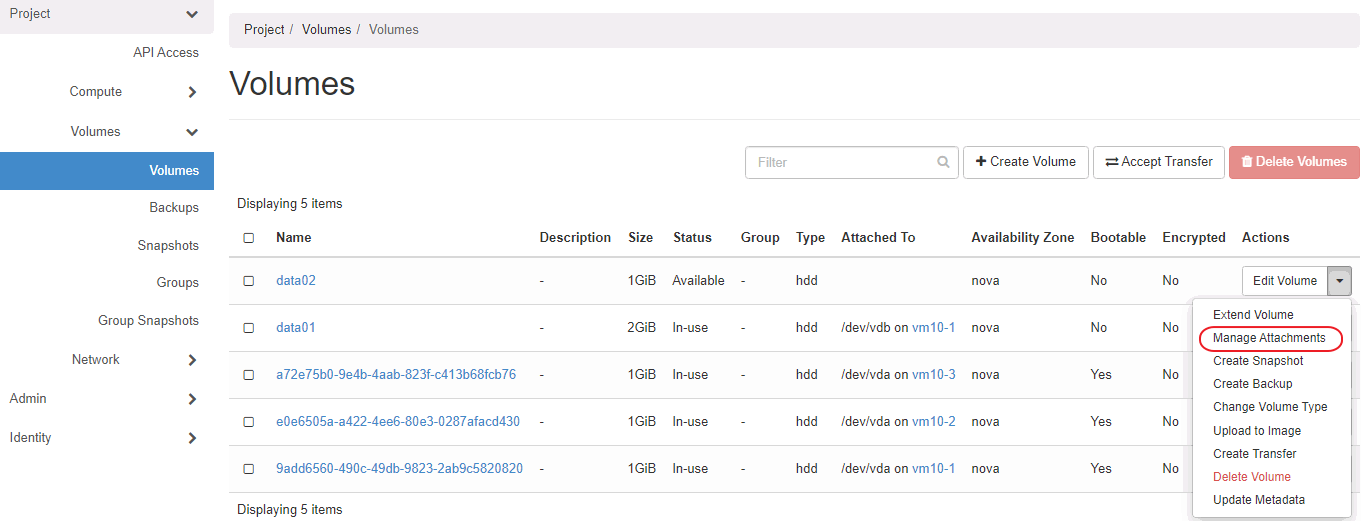The height and width of the screenshot is (521, 1361).
Task: Collapse the Project panel chevron
Action: point(192,14)
